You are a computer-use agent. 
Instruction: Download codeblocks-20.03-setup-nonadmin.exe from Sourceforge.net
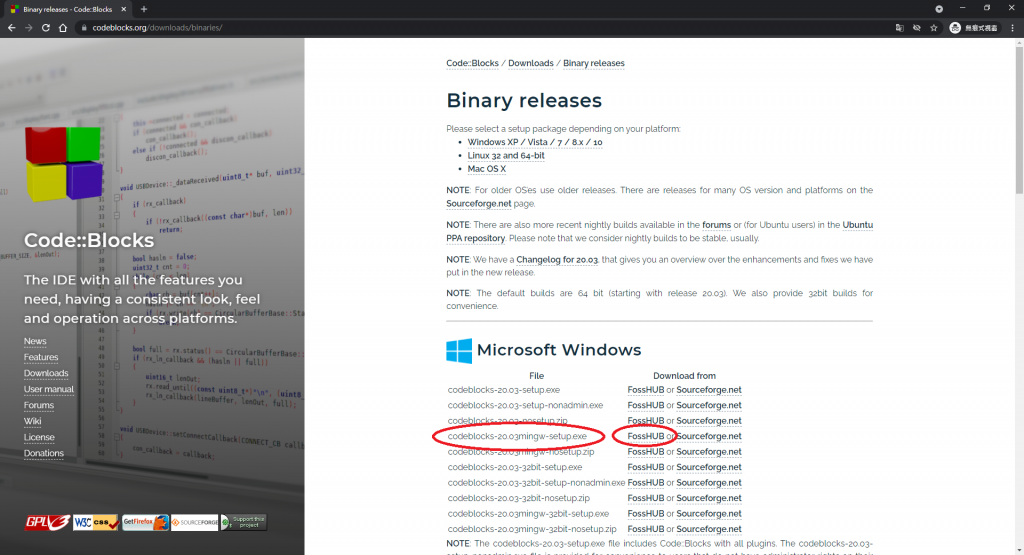coord(709,405)
